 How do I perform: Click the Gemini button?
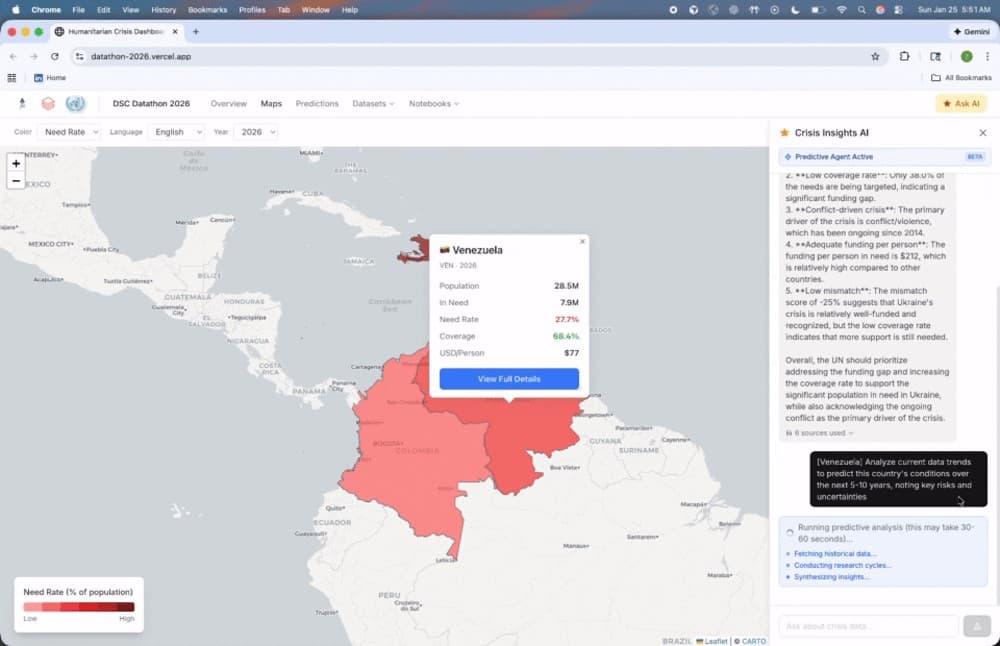click(x=971, y=31)
